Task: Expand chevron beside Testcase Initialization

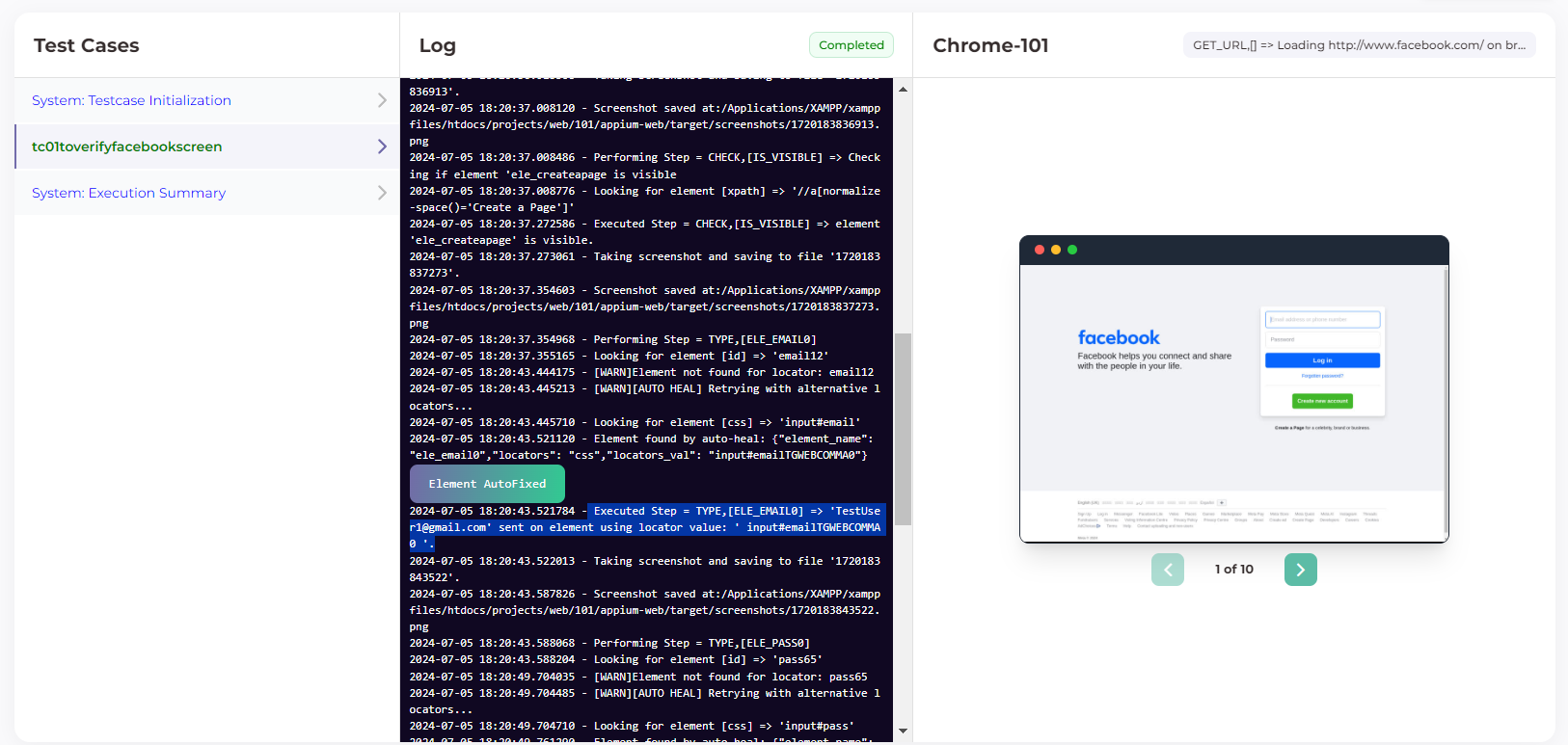Action: coord(382,100)
